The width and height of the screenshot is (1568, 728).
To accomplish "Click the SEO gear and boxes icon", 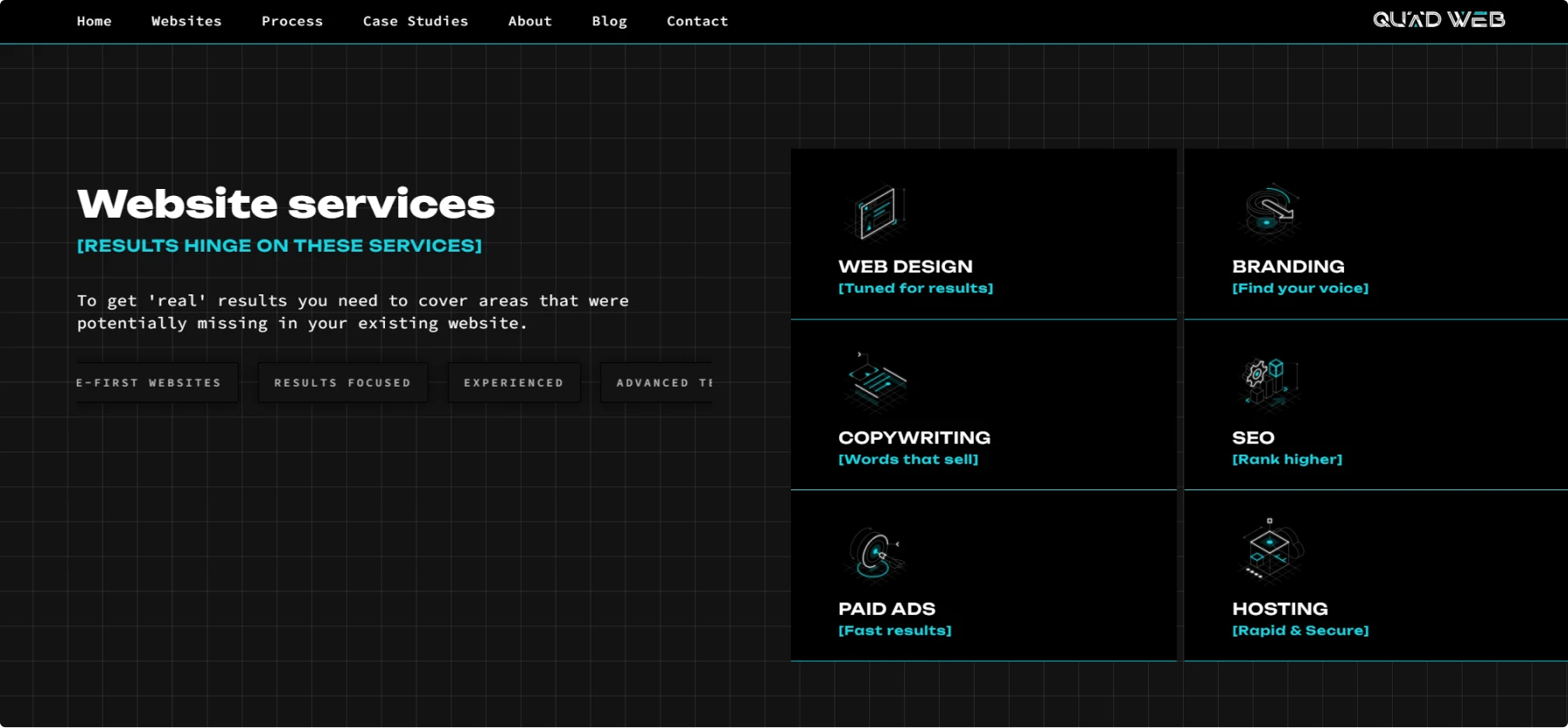I will click(x=1269, y=383).
